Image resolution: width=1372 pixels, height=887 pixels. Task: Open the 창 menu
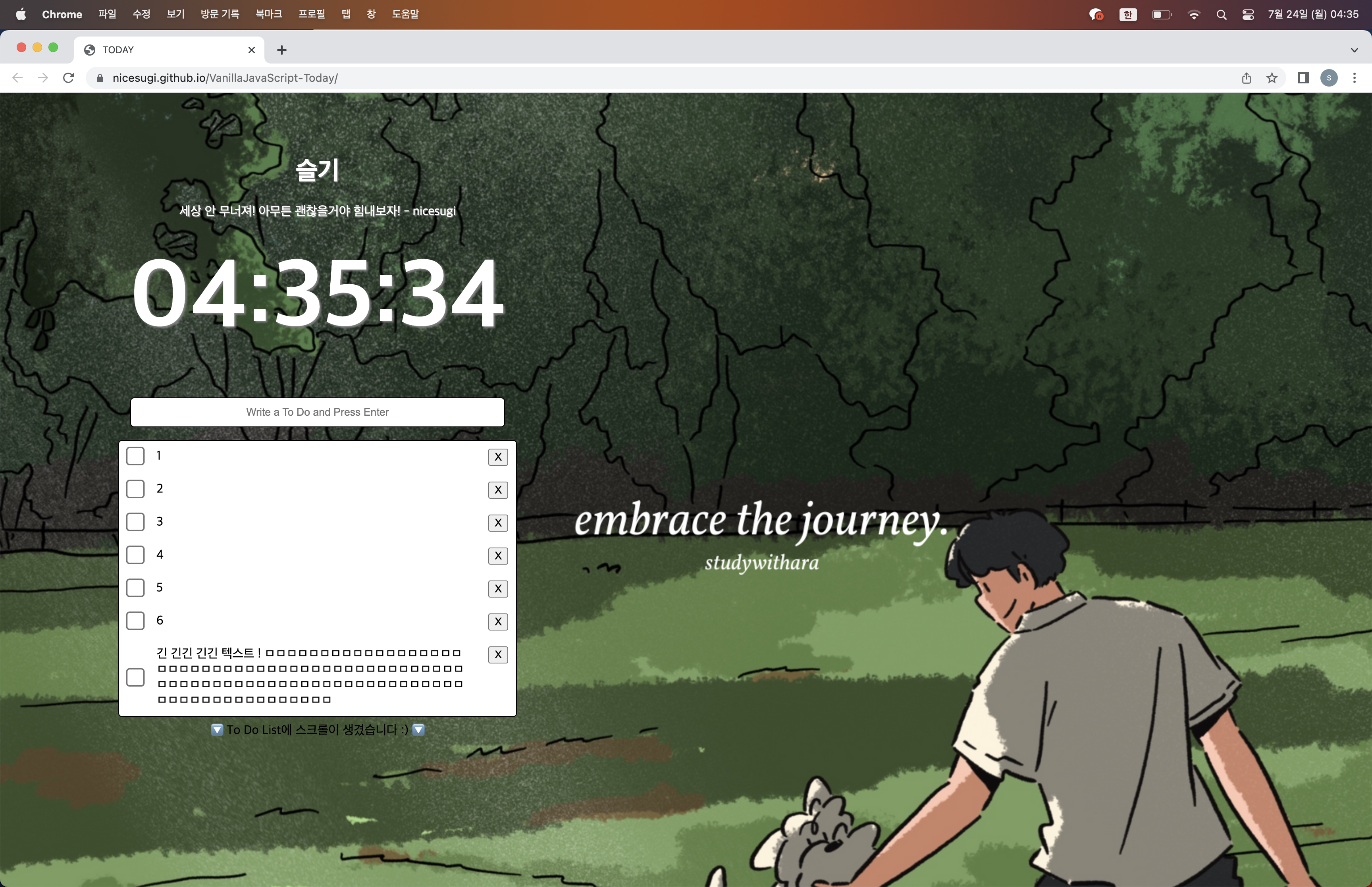point(371,14)
